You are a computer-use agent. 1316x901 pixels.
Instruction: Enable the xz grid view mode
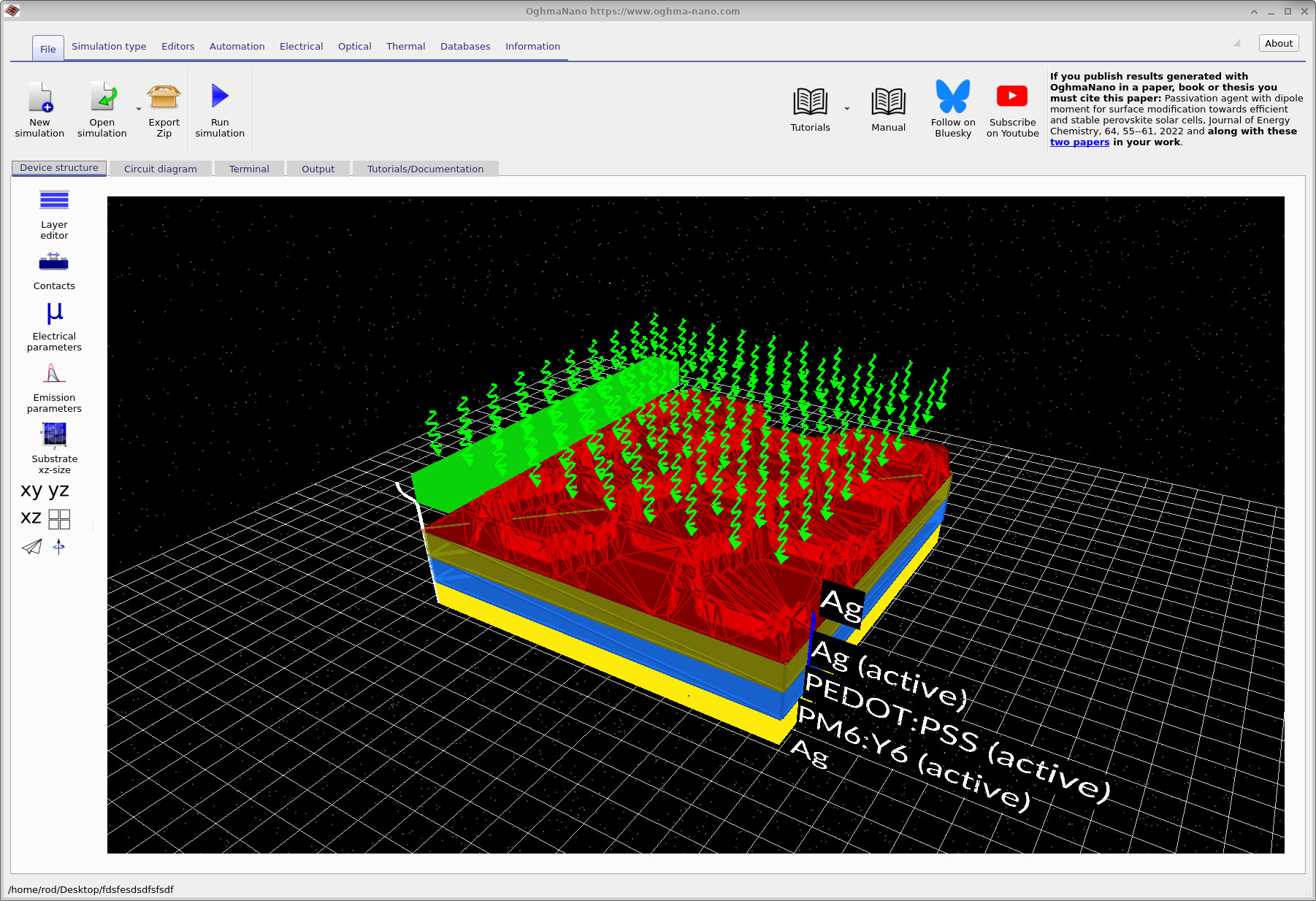59,518
